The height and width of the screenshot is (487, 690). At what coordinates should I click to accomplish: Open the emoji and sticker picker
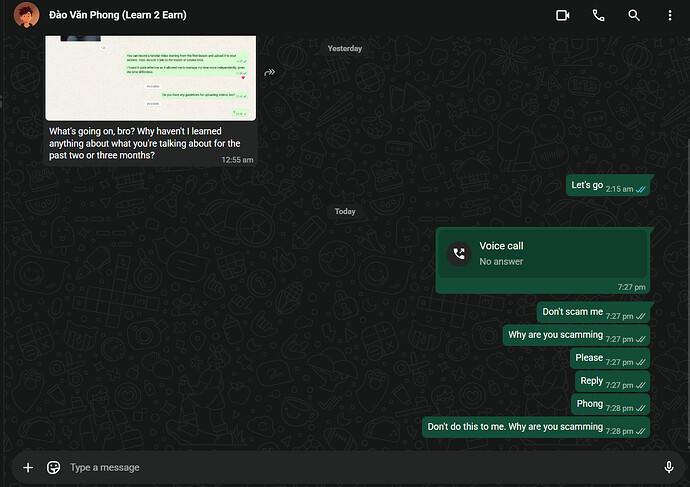click(x=53, y=467)
